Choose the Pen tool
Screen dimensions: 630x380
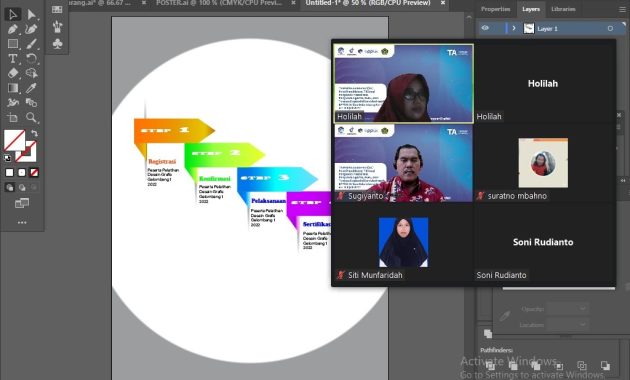pyautogui.click(x=12, y=29)
